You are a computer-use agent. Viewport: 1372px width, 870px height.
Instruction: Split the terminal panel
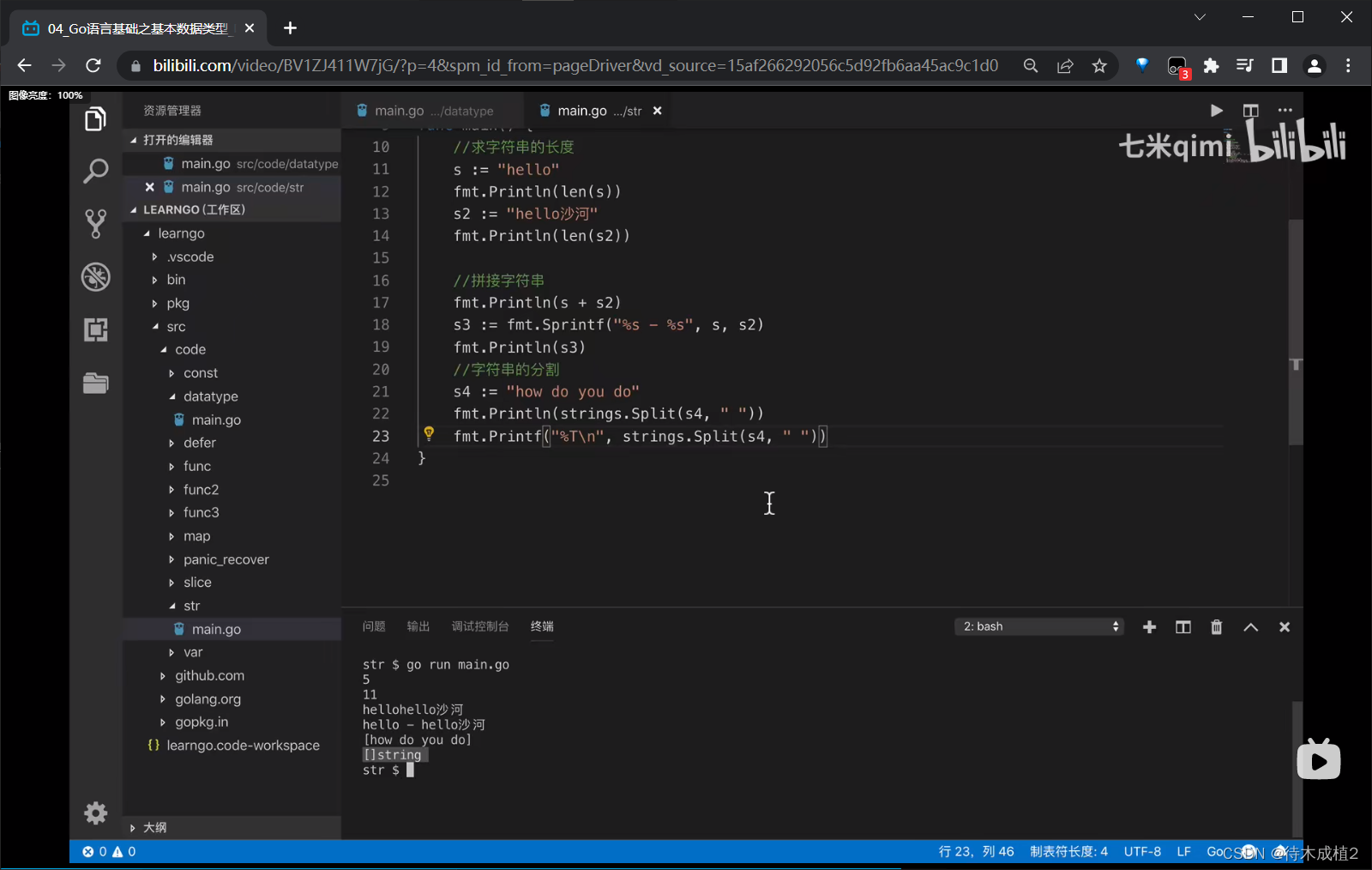[x=1183, y=627]
